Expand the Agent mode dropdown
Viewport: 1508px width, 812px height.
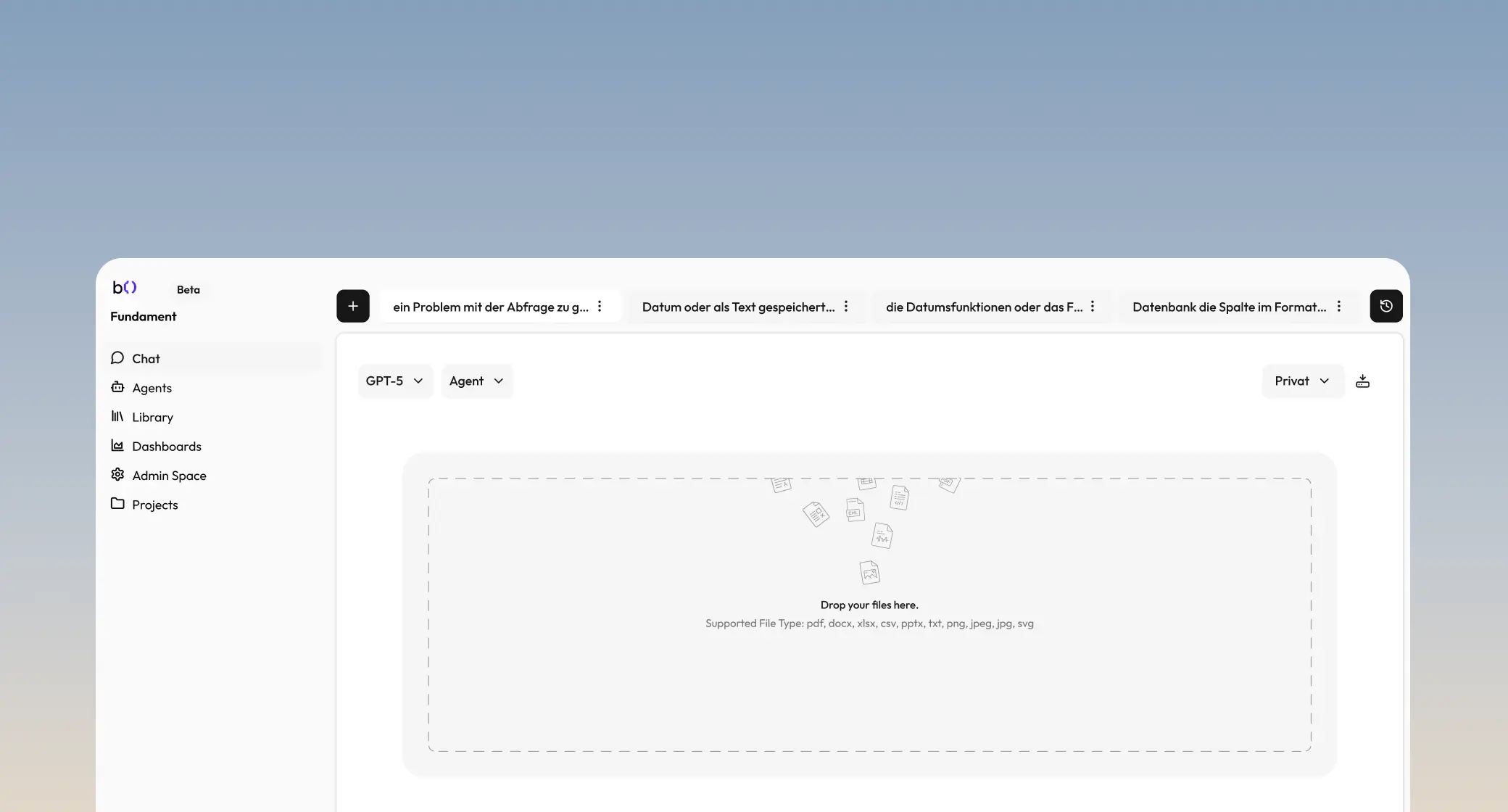click(476, 381)
